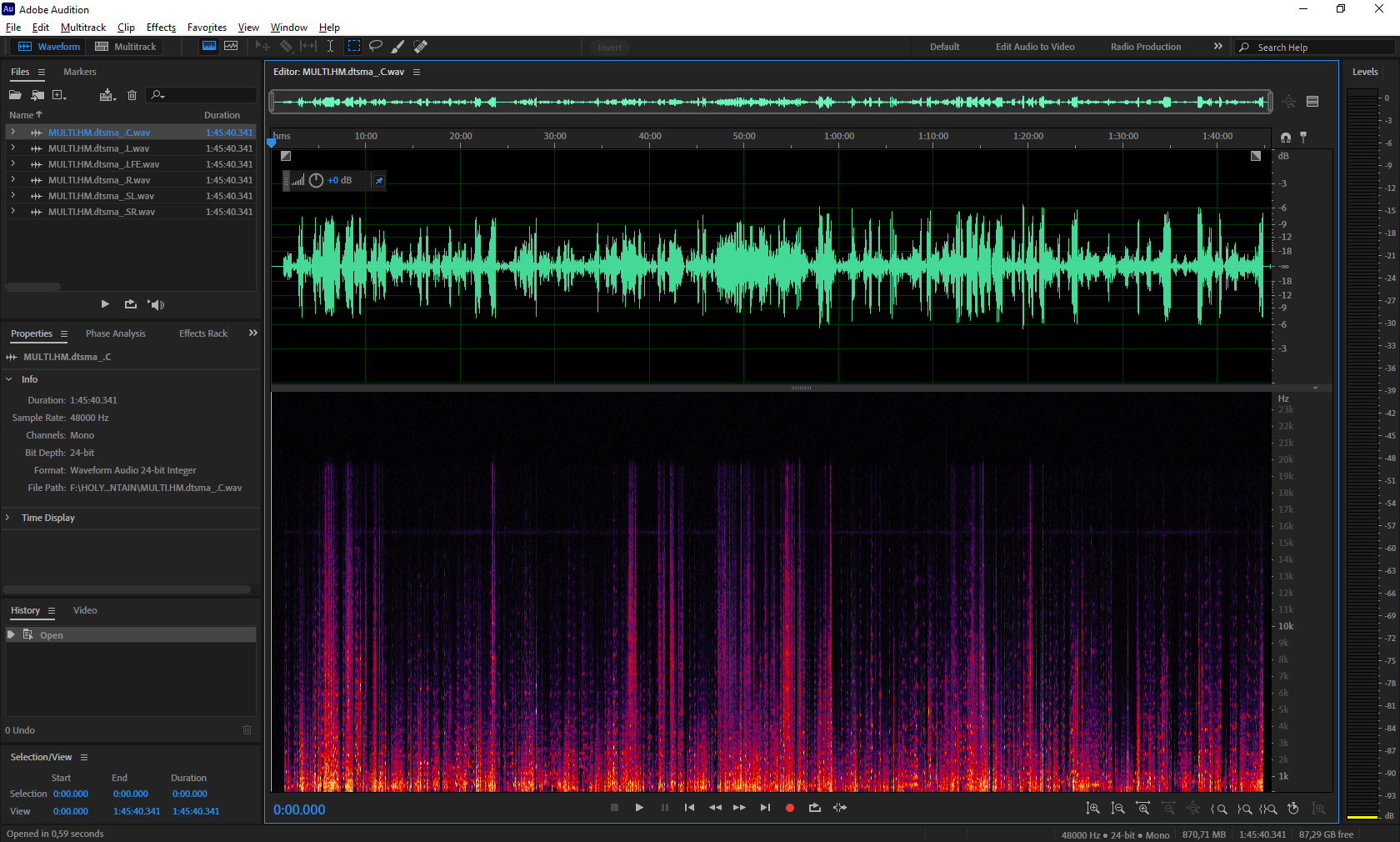Switch to the Multitrack view
The image size is (1400, 842).
pyautogui.click(x=126, y=47)
